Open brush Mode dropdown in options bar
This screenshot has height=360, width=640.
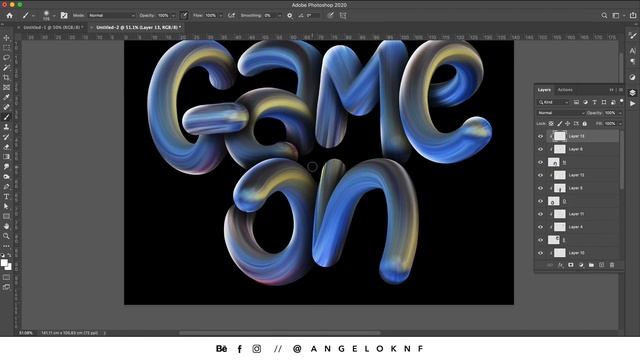[x=111, y=16]
